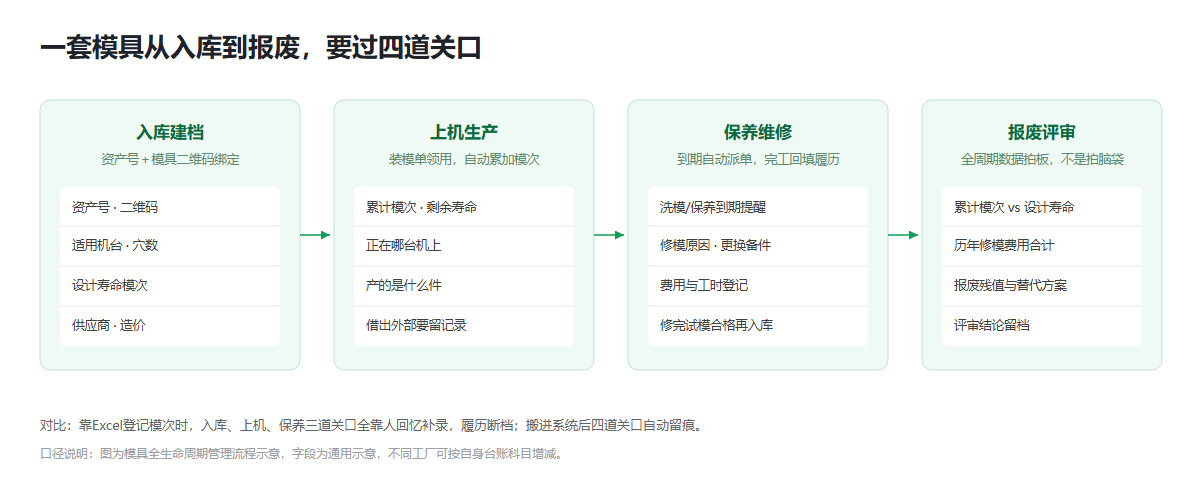
Task: Click the row 借出外部要留记录
Action: tap(464, 325)
